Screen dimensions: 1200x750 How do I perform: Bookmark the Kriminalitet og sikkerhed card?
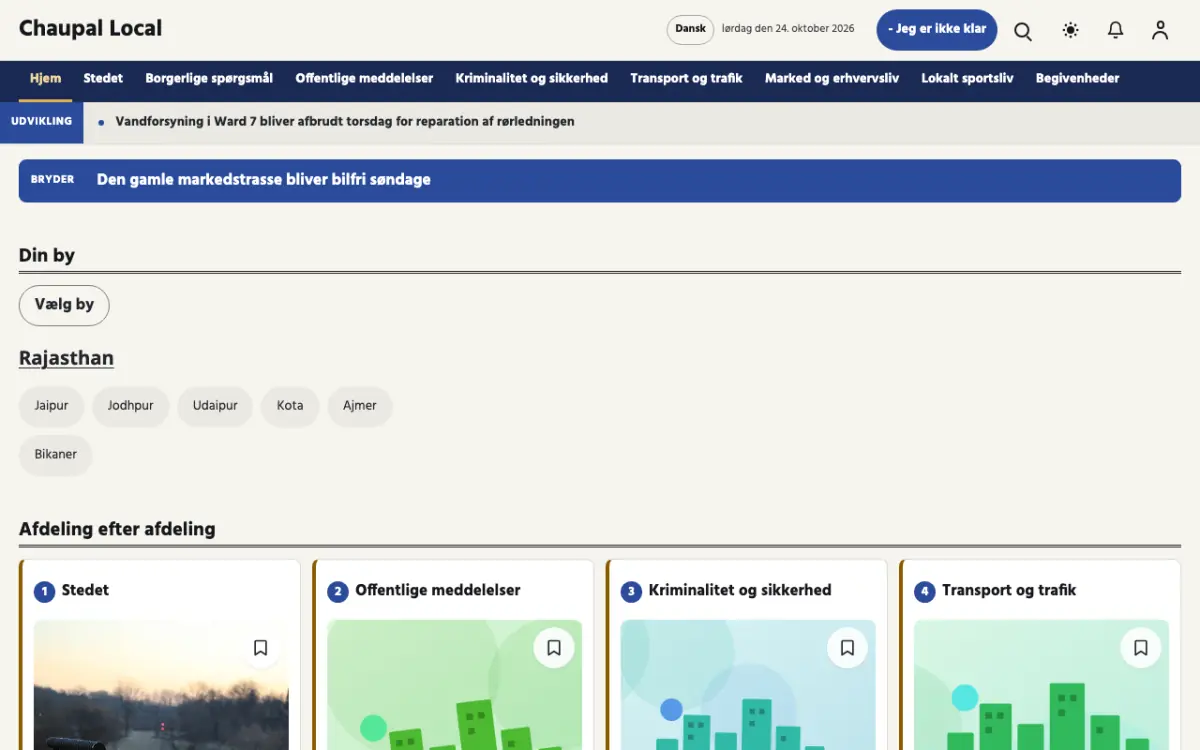tap(847, 648)
